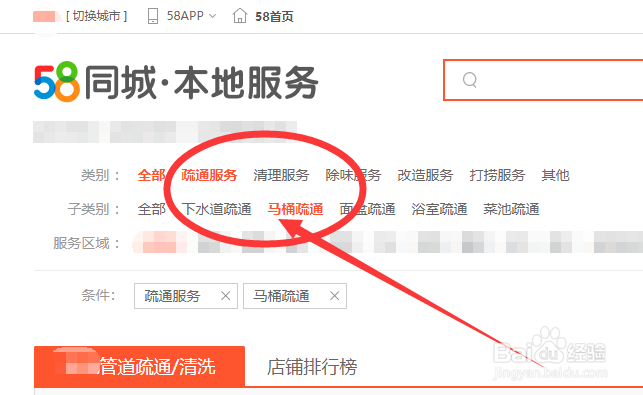The width and height of the screenshot is (643, 395).
Task: Click the phone icon beside 58APP
Action: (x=153, y=16)
